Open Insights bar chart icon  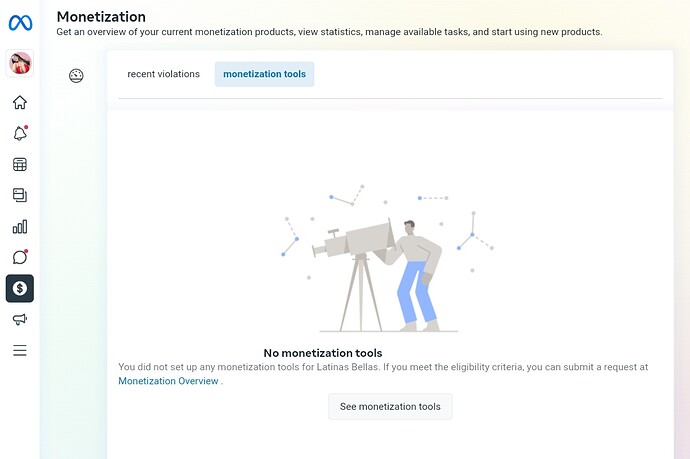coord(20,227)
